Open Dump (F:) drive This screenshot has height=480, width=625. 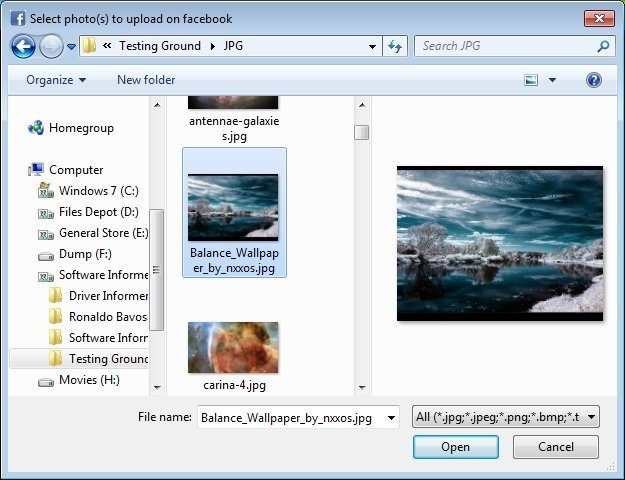tap(85, 254)
